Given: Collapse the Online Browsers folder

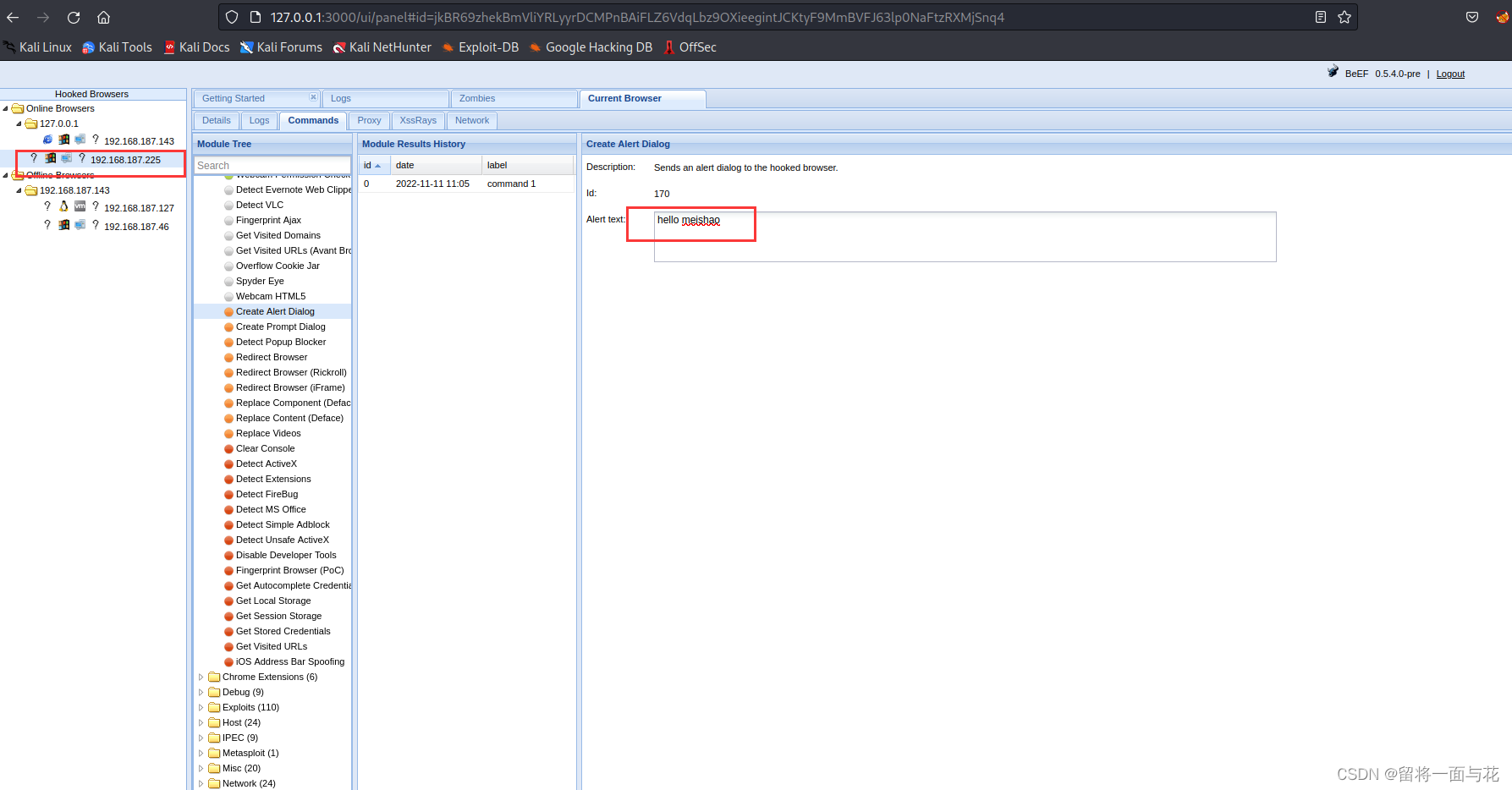Looking at the screenshot, I should 8,107.
